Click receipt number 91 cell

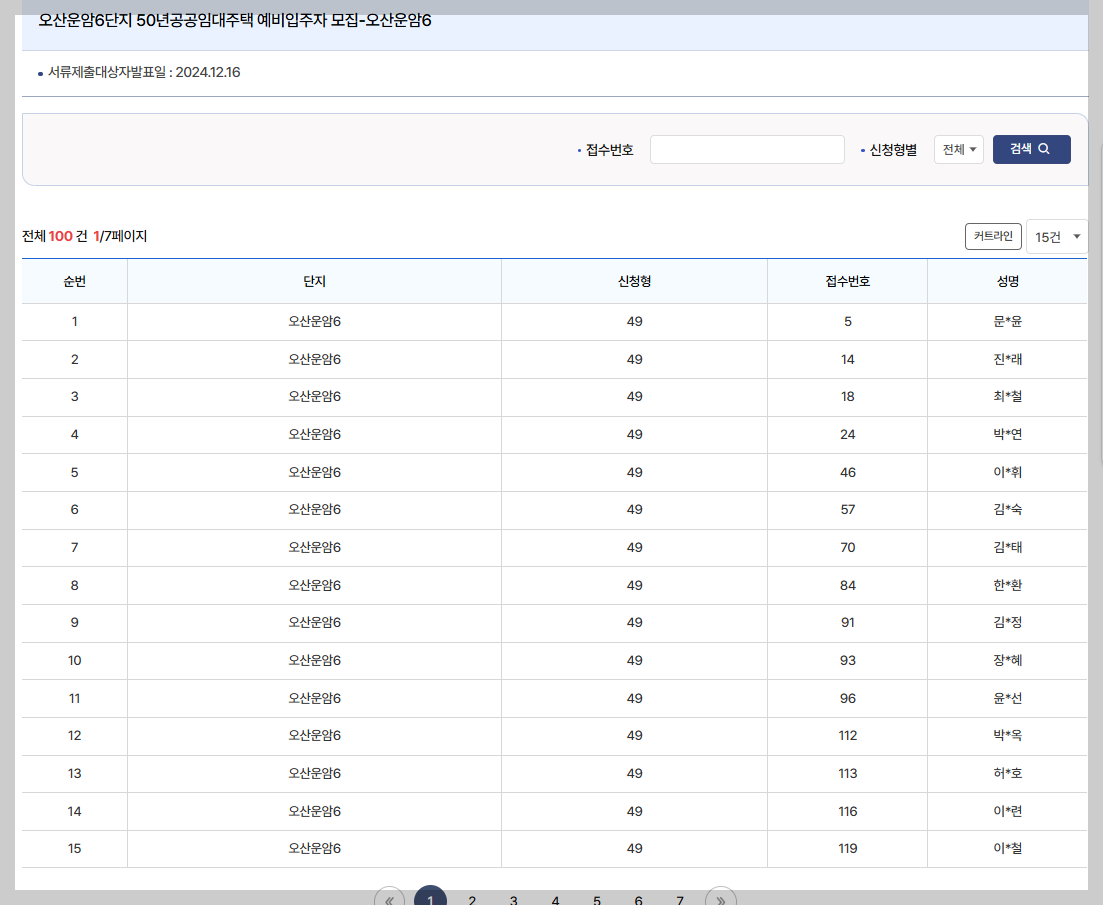click(x=848, y=623)
